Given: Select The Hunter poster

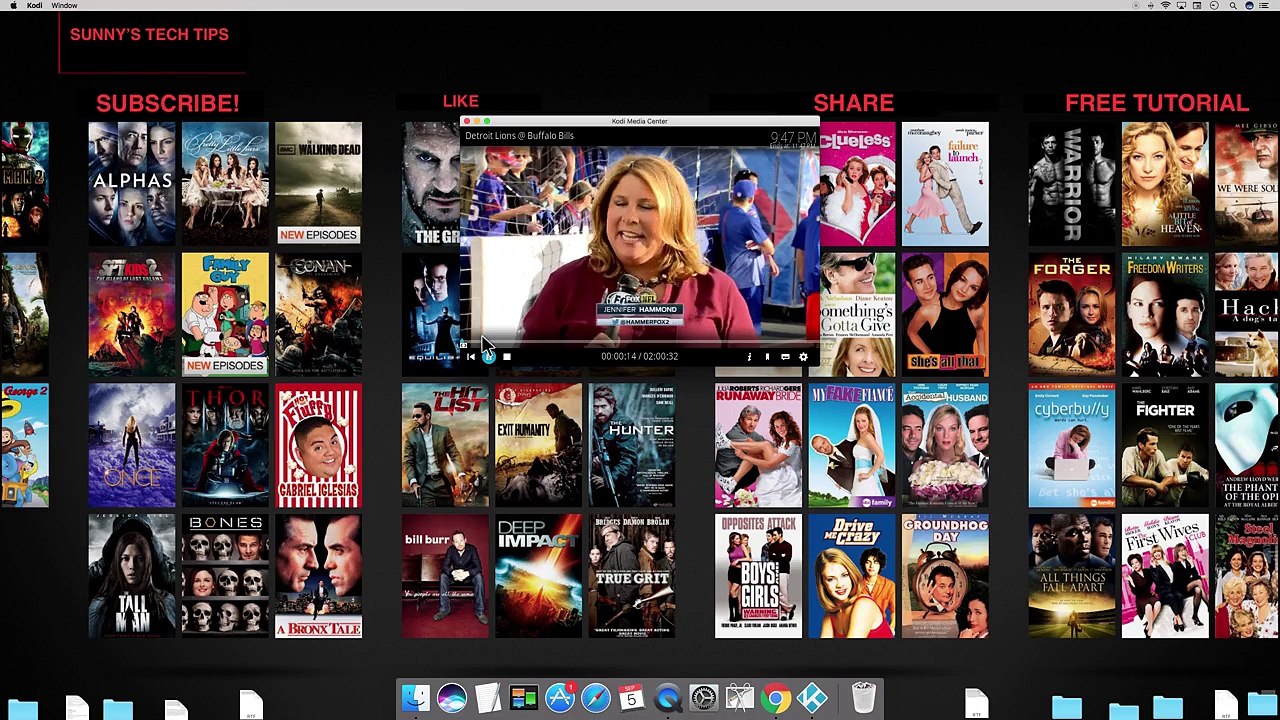Looking at the screenshot, I should 632,445.
